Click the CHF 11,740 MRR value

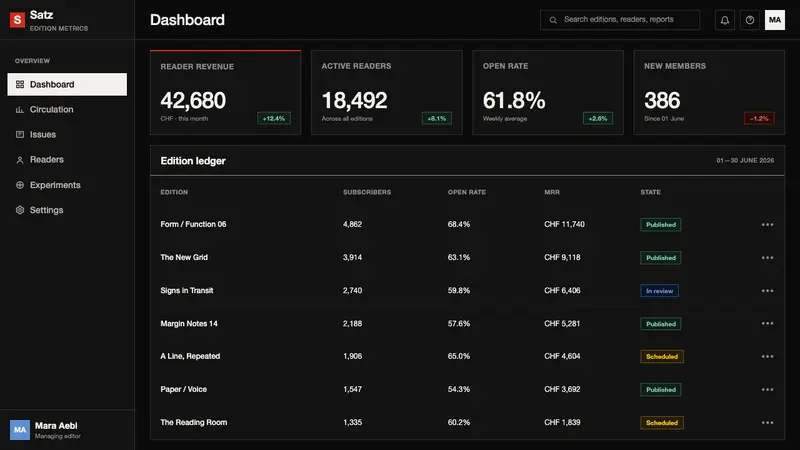click(564, 224)
